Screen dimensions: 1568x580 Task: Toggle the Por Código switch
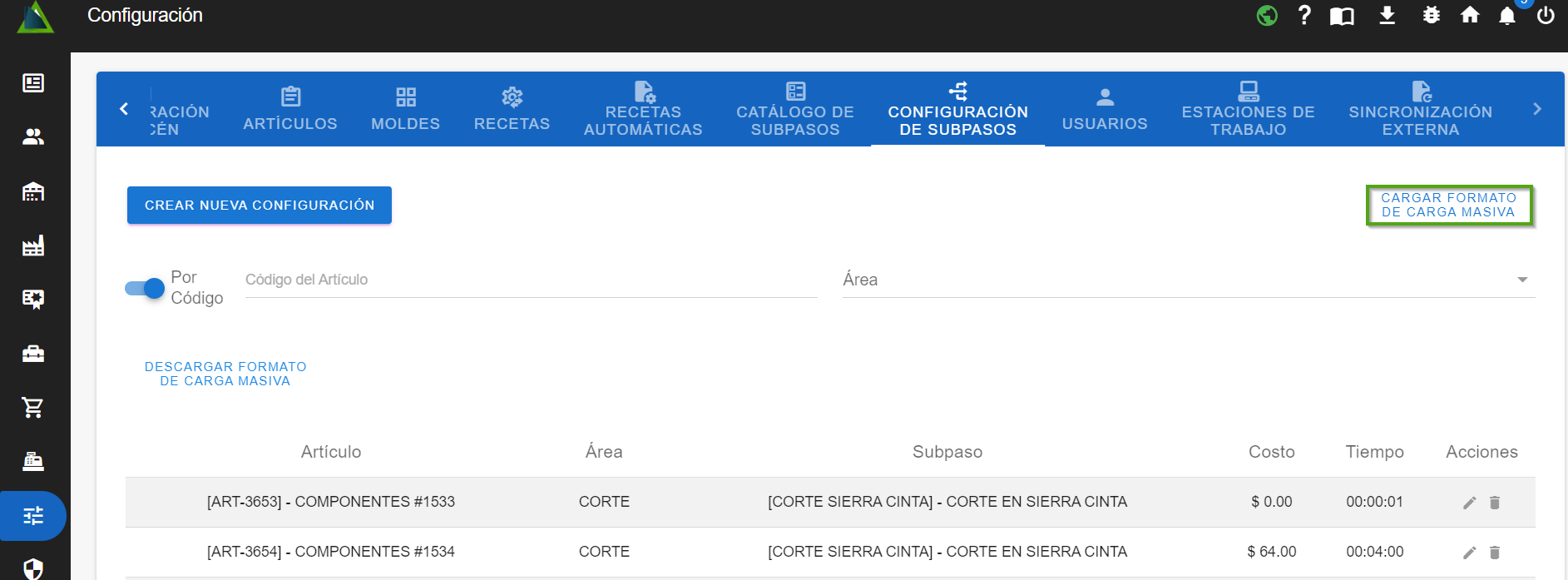[x=145, y=288]
